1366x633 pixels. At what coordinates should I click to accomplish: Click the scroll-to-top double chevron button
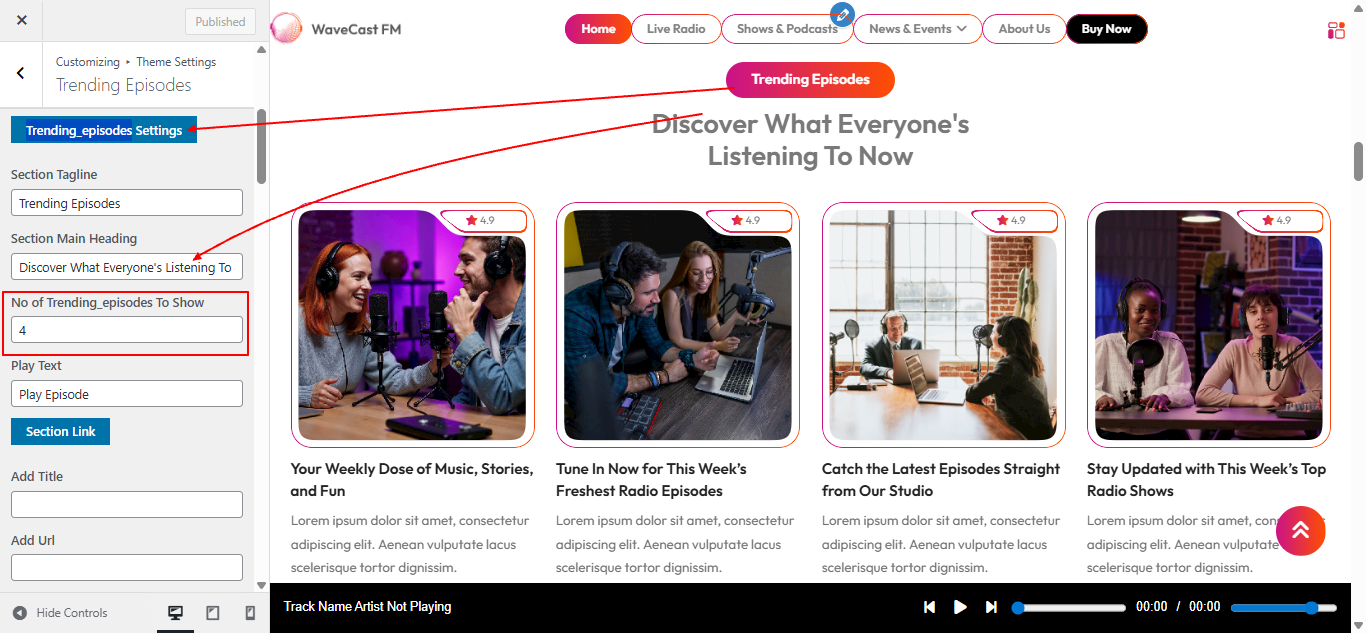point(1300,530)
